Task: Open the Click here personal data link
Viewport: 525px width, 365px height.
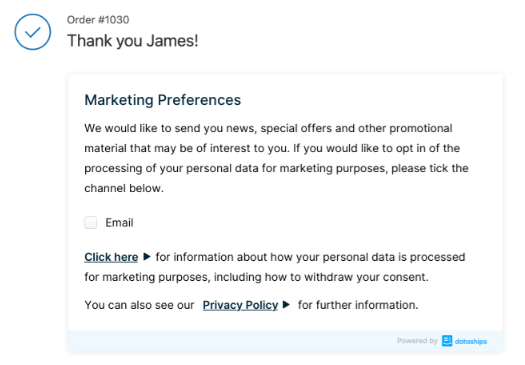Action: (111, 257)
